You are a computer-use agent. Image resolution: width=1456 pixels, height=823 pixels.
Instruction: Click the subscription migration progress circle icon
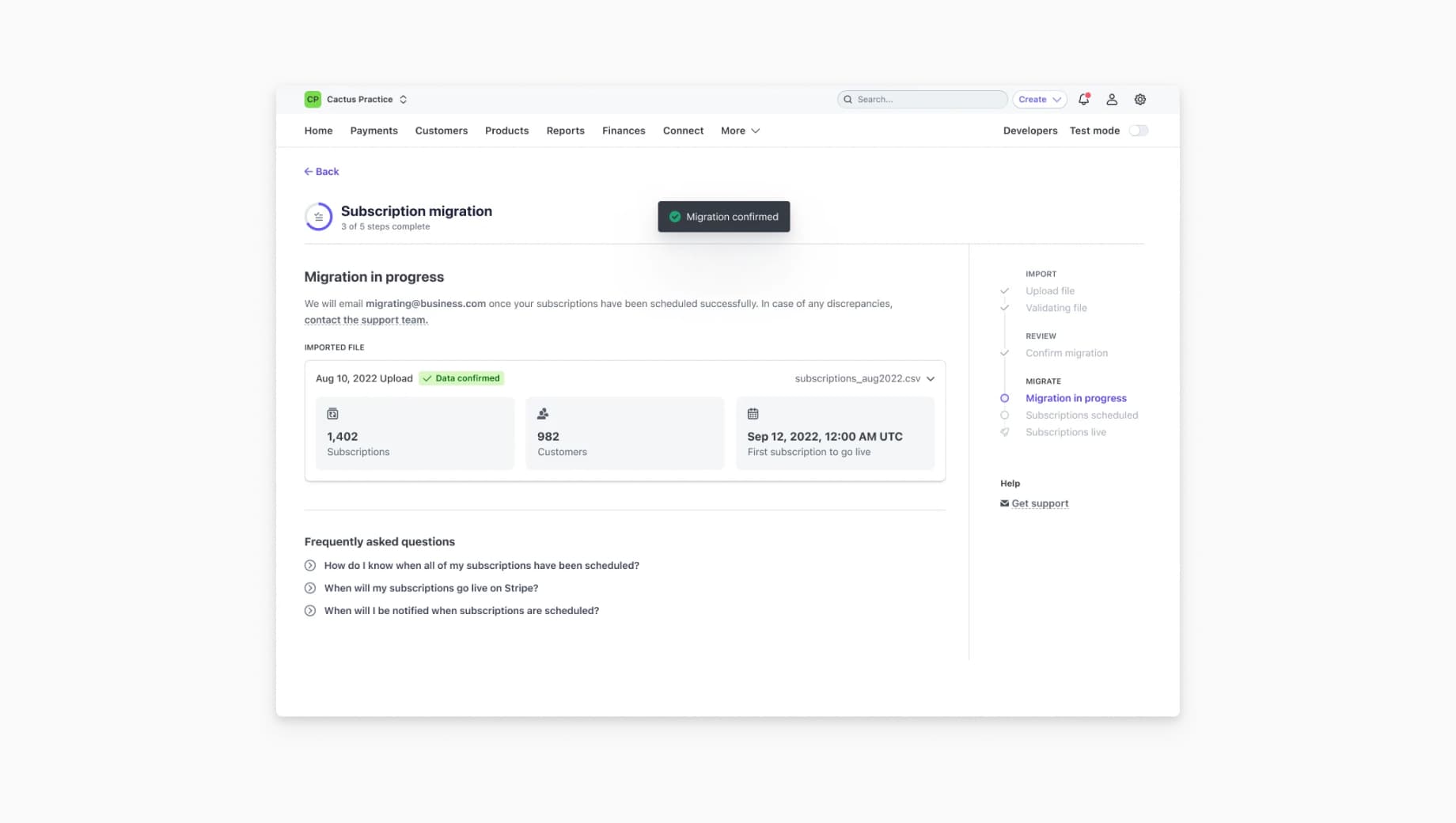click(x=318, y=217)
